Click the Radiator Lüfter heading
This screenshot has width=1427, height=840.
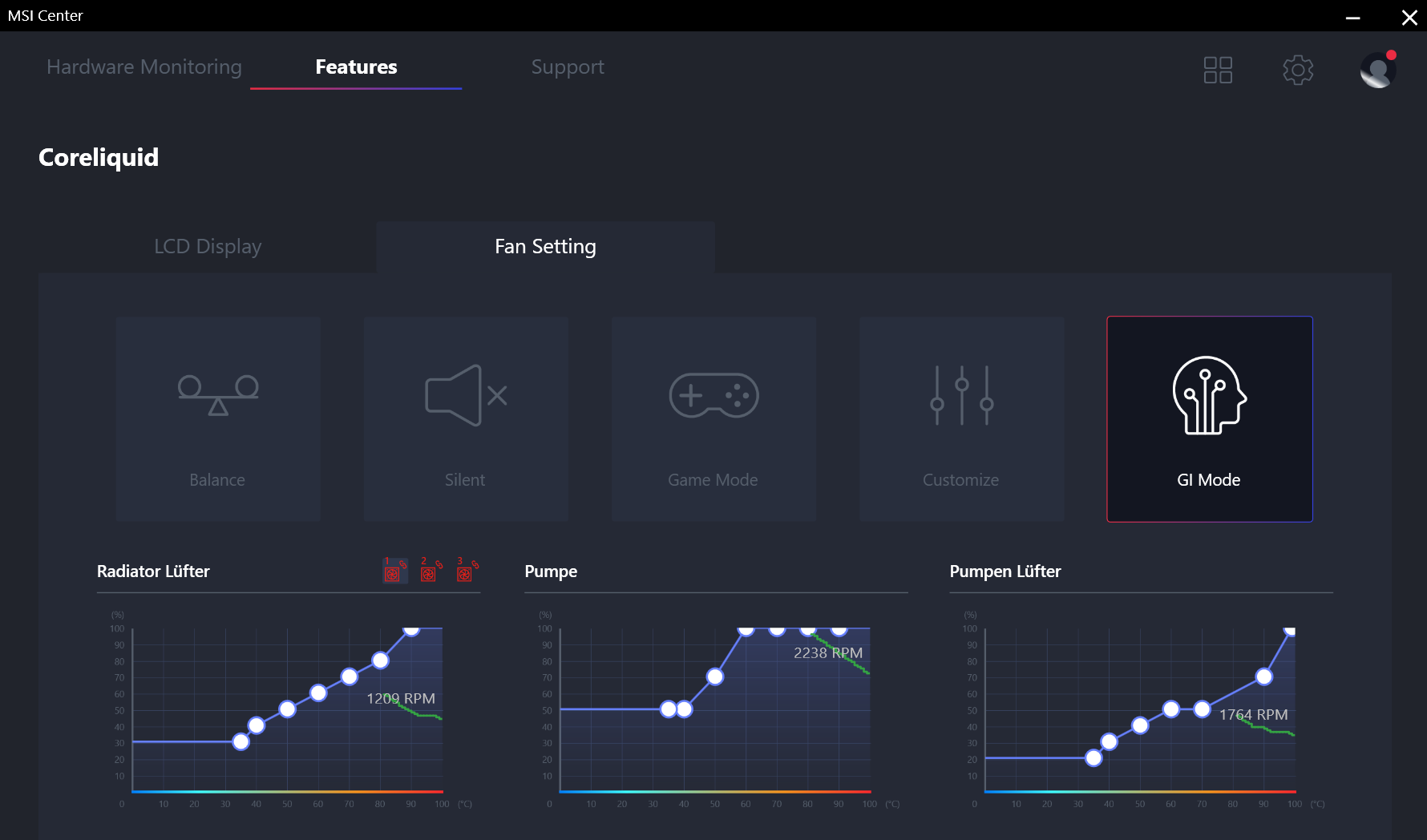pyautogui.click(x=153, y=571)
